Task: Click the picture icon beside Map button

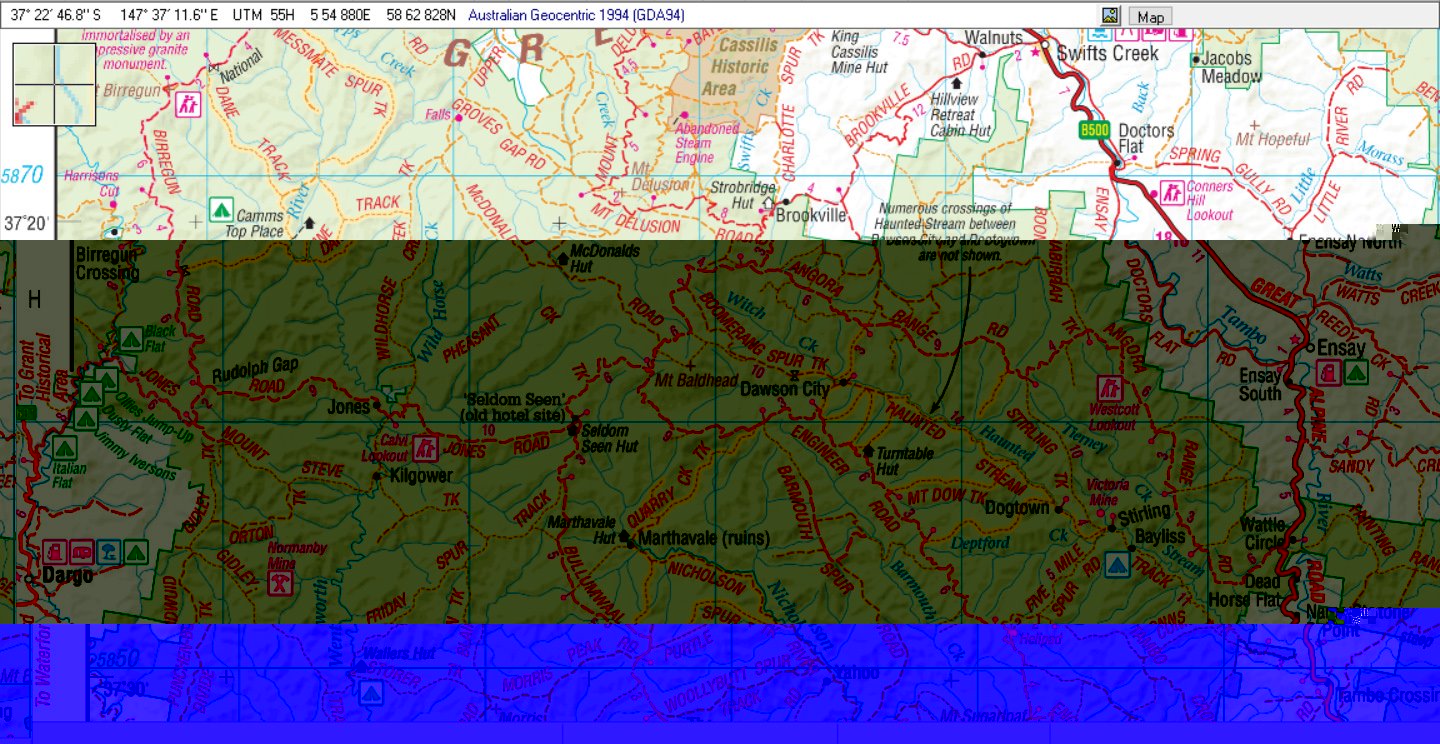Action: (1110, 16)
